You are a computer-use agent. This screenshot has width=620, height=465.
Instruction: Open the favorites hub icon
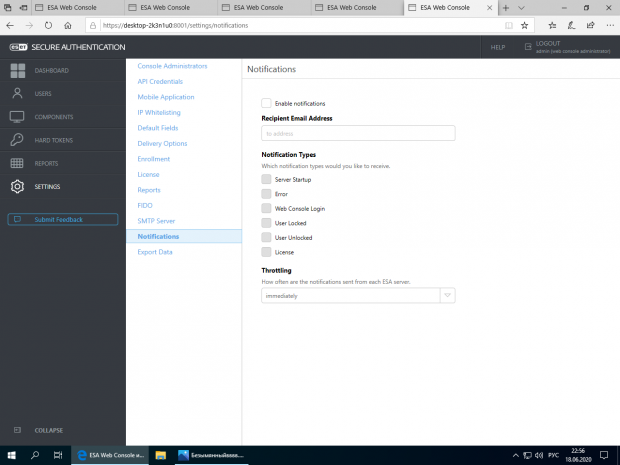click(552, 26)
